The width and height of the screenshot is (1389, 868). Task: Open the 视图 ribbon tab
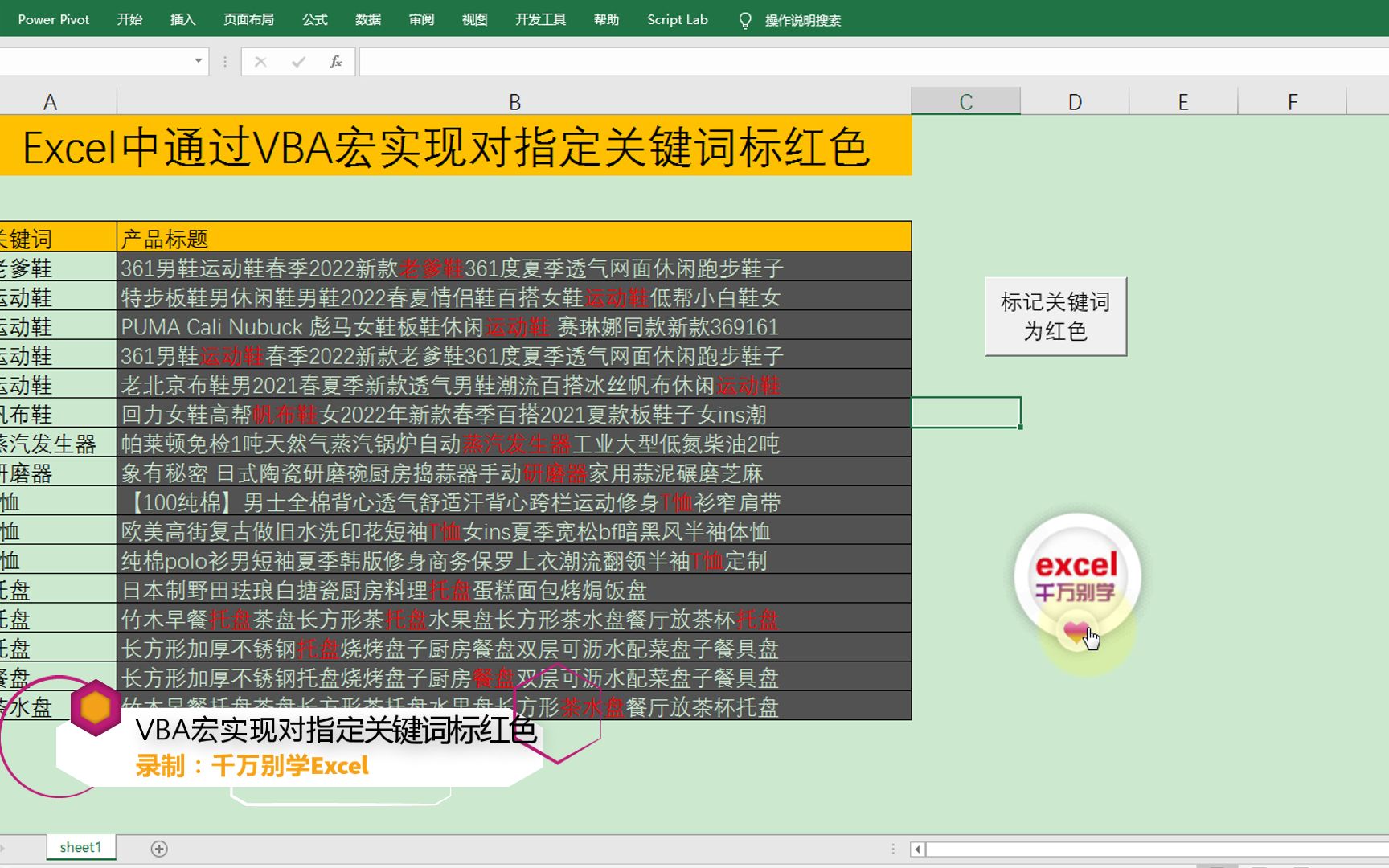[474, 19]
